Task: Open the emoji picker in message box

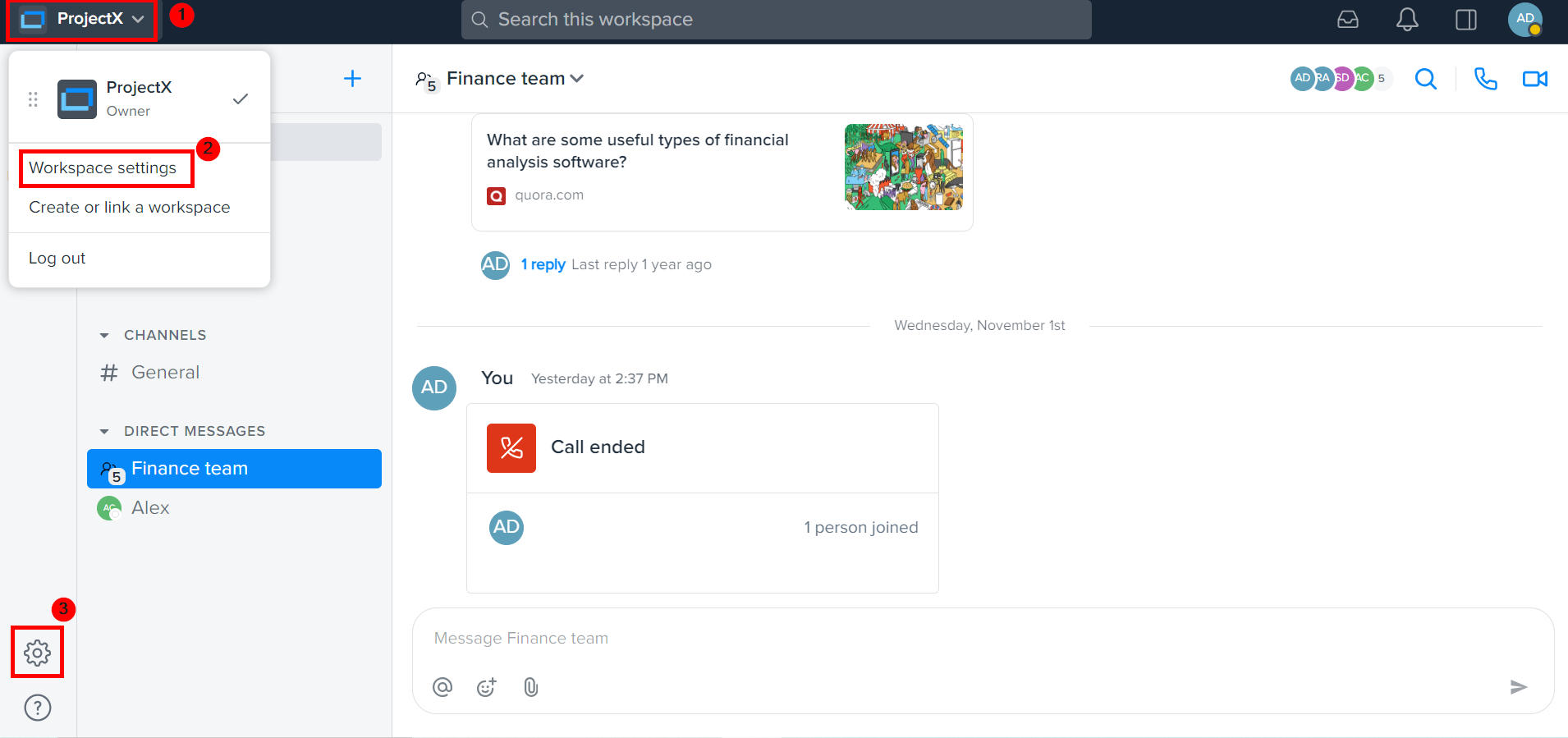Action: pyautogui.click(x=486, y=687)
